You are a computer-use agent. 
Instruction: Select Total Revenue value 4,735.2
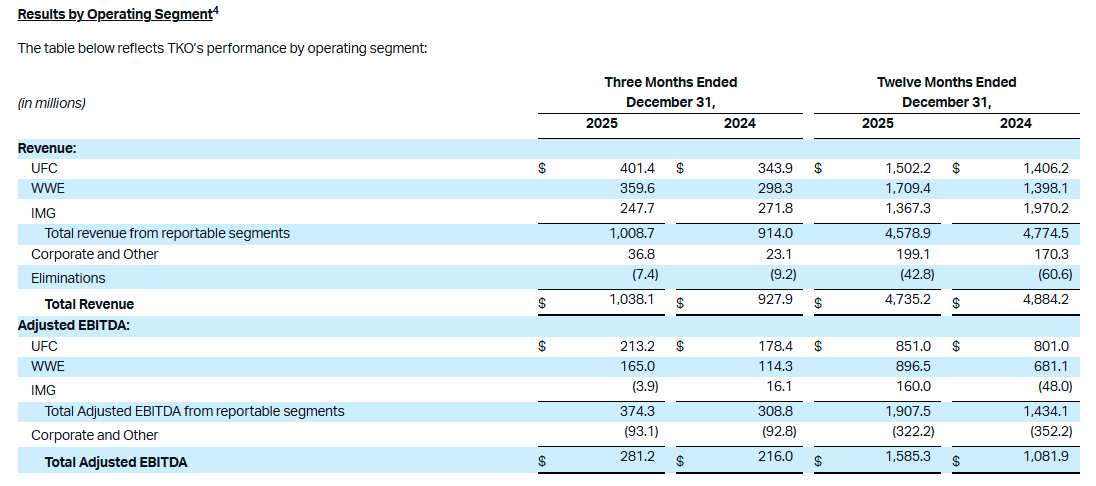click(x=908, y=301)
